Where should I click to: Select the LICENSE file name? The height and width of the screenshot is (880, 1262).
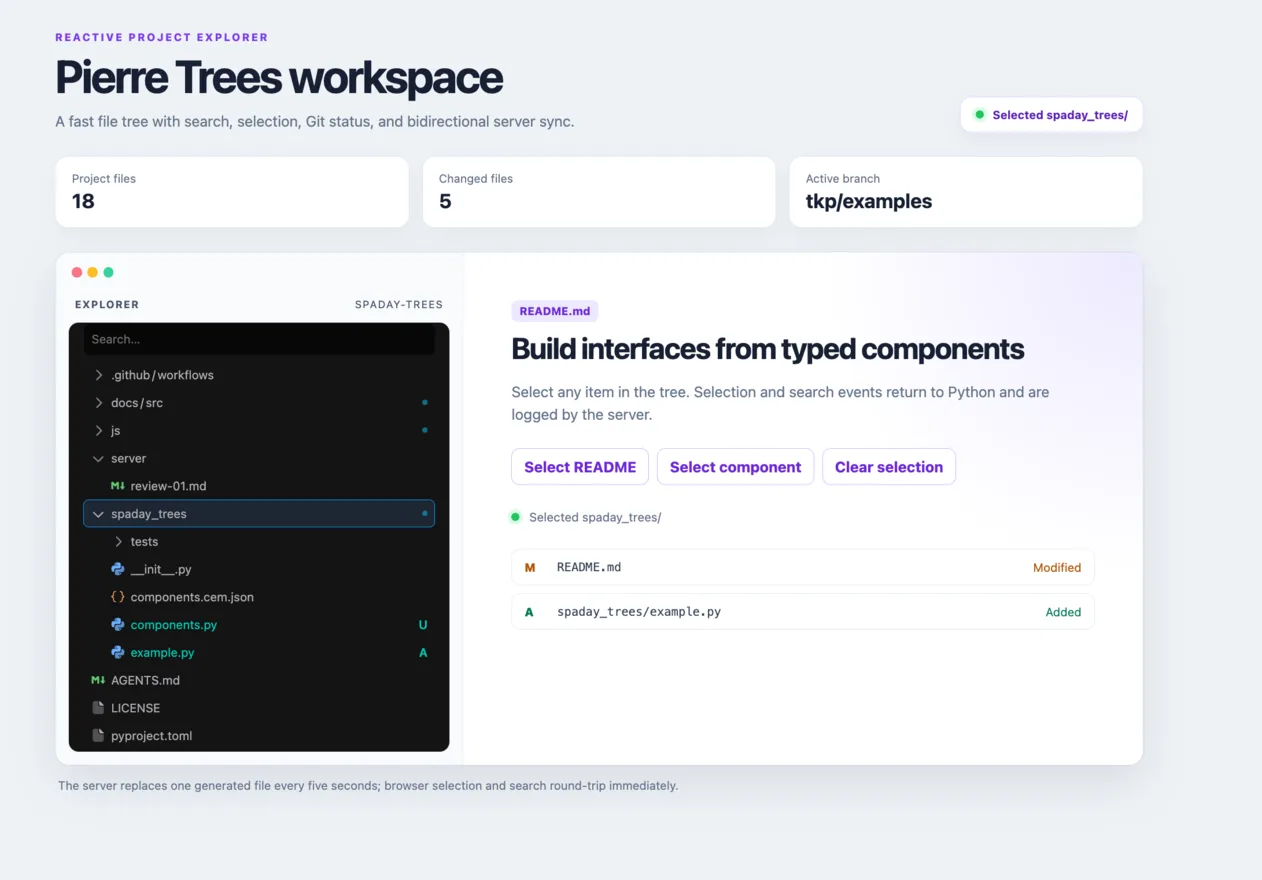click(135, 708)
